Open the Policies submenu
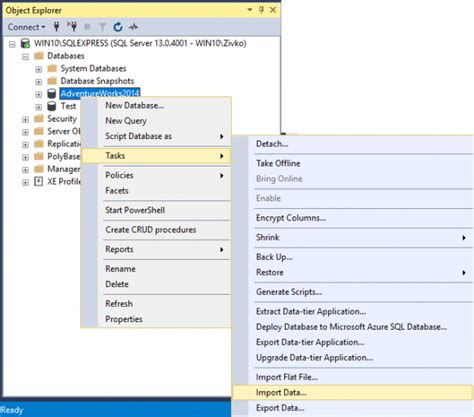 point(156,175)
